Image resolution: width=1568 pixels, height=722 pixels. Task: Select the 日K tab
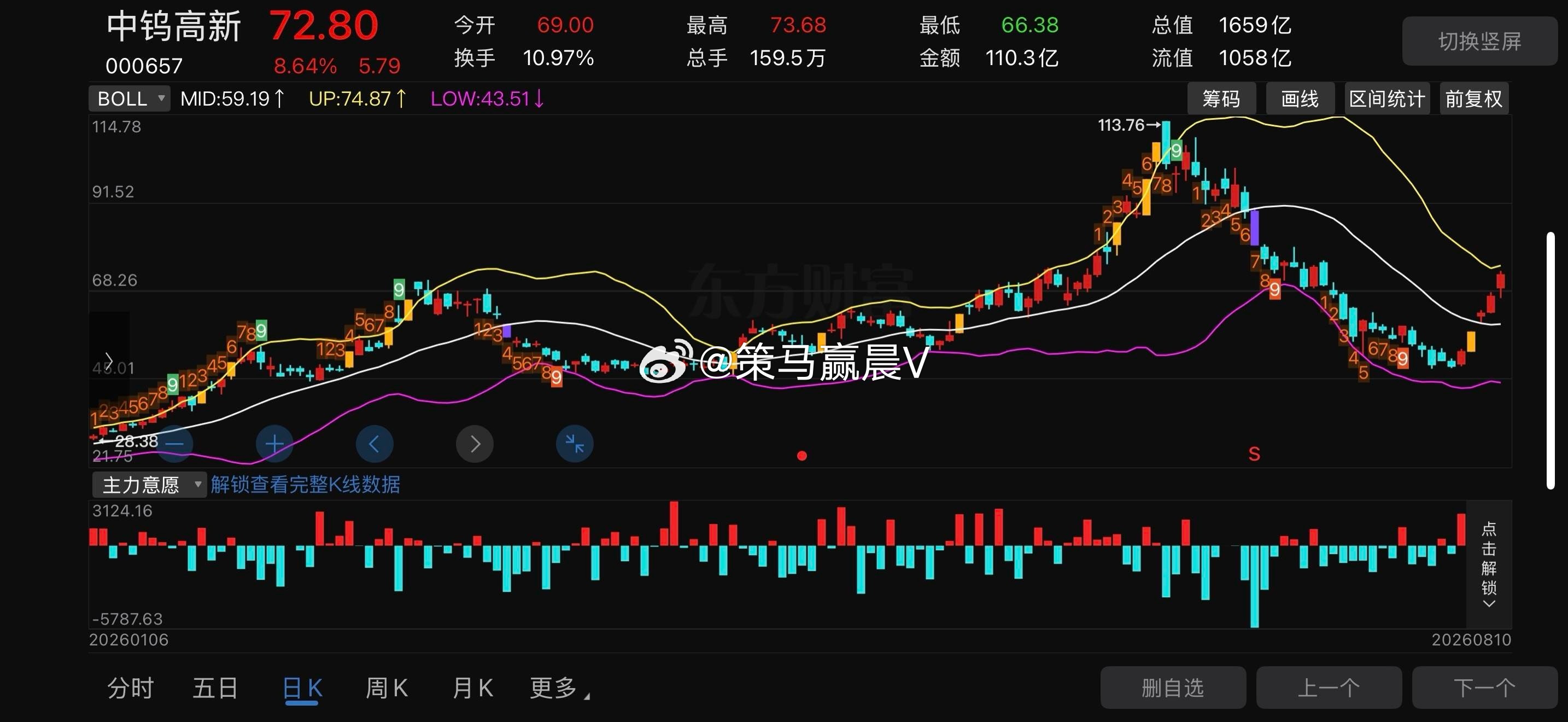(302, 689)
